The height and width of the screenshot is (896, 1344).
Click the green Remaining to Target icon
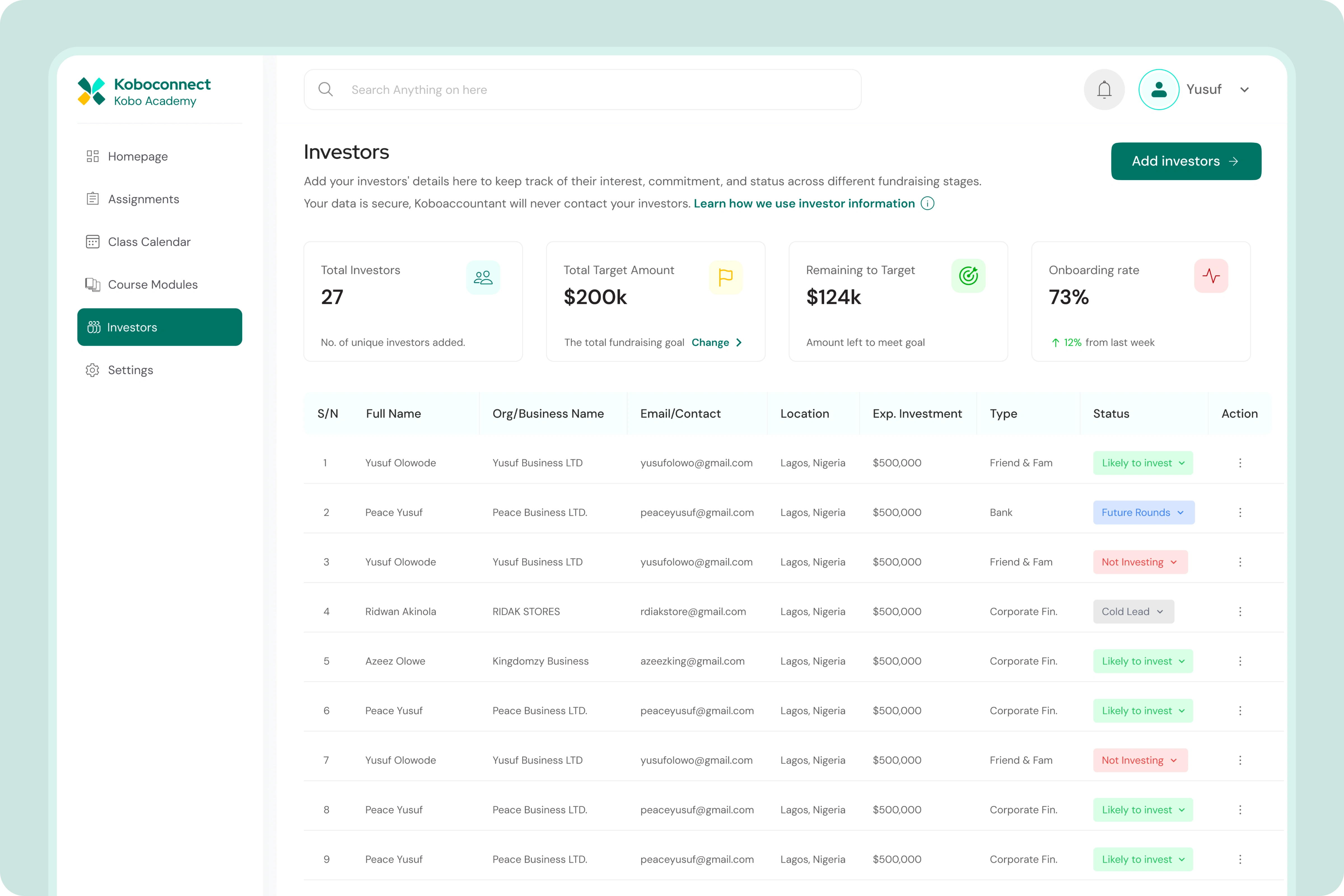[968, 276]
